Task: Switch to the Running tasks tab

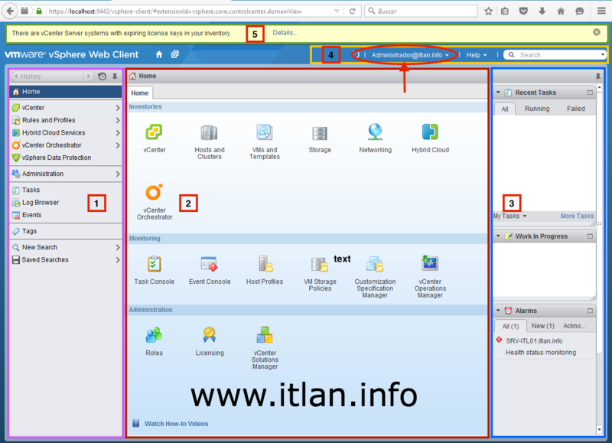Action: (537, 108)
